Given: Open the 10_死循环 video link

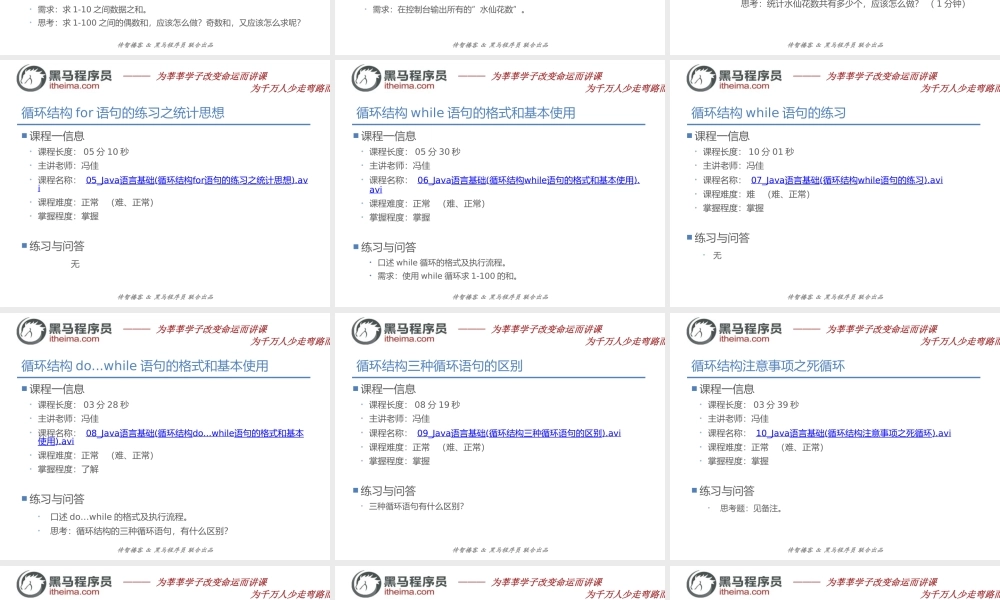Looking at the screenshot, I should point(854,433).
